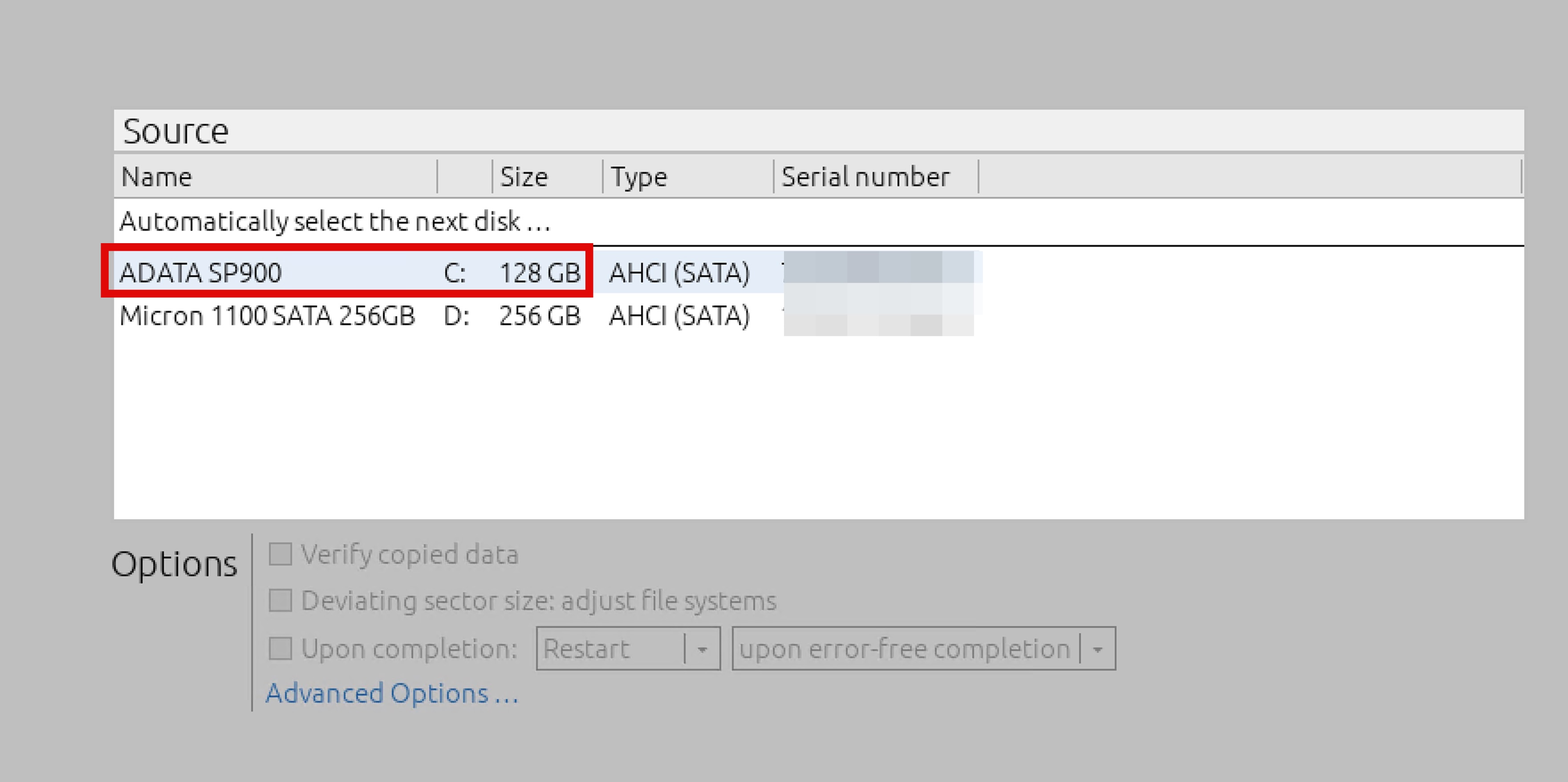The image size is (1568, 782).
Task: Sort list by Name column header
Action: coord(275,177)
